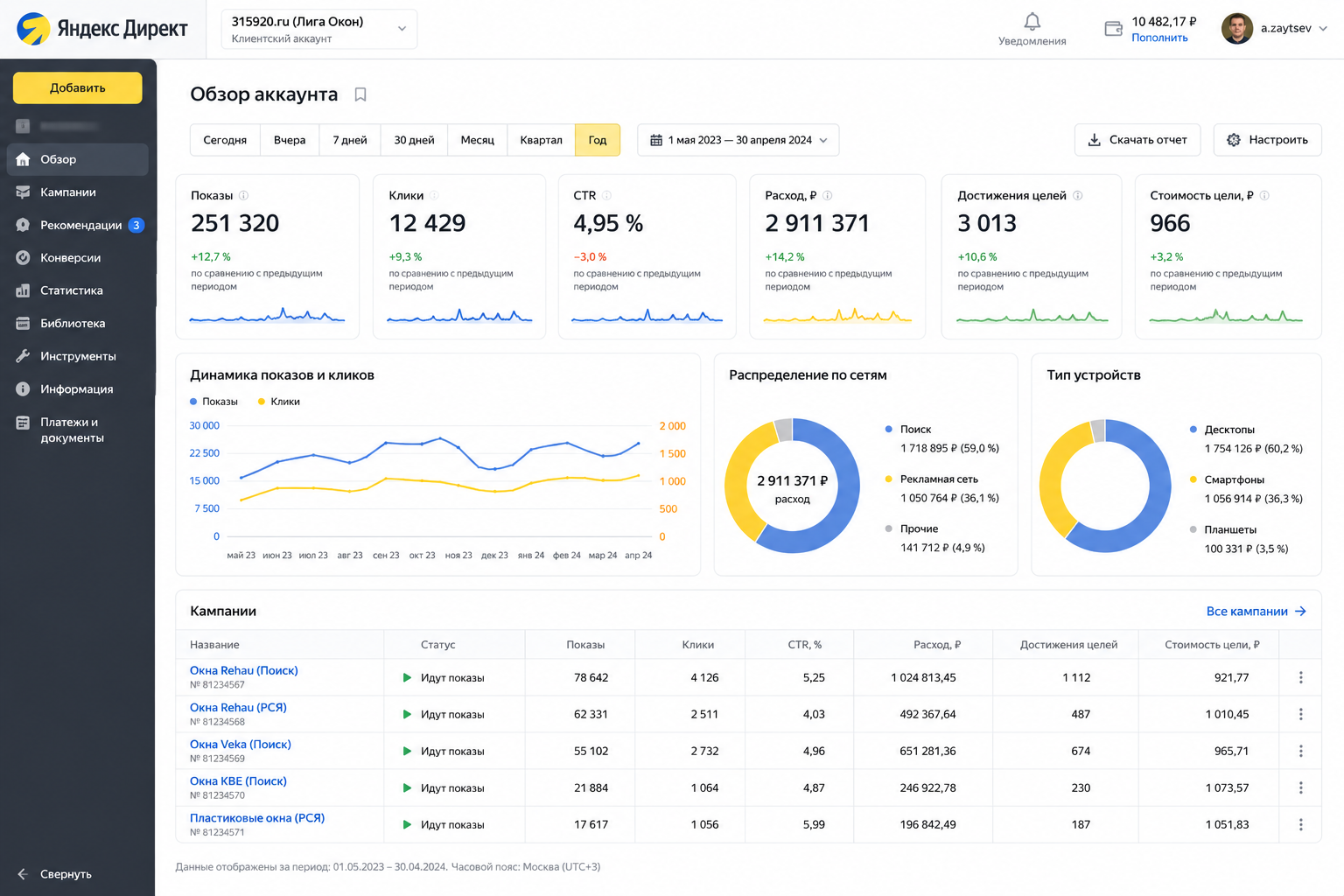Click the Кампании sidebar icon

click(x=23, y=192)
